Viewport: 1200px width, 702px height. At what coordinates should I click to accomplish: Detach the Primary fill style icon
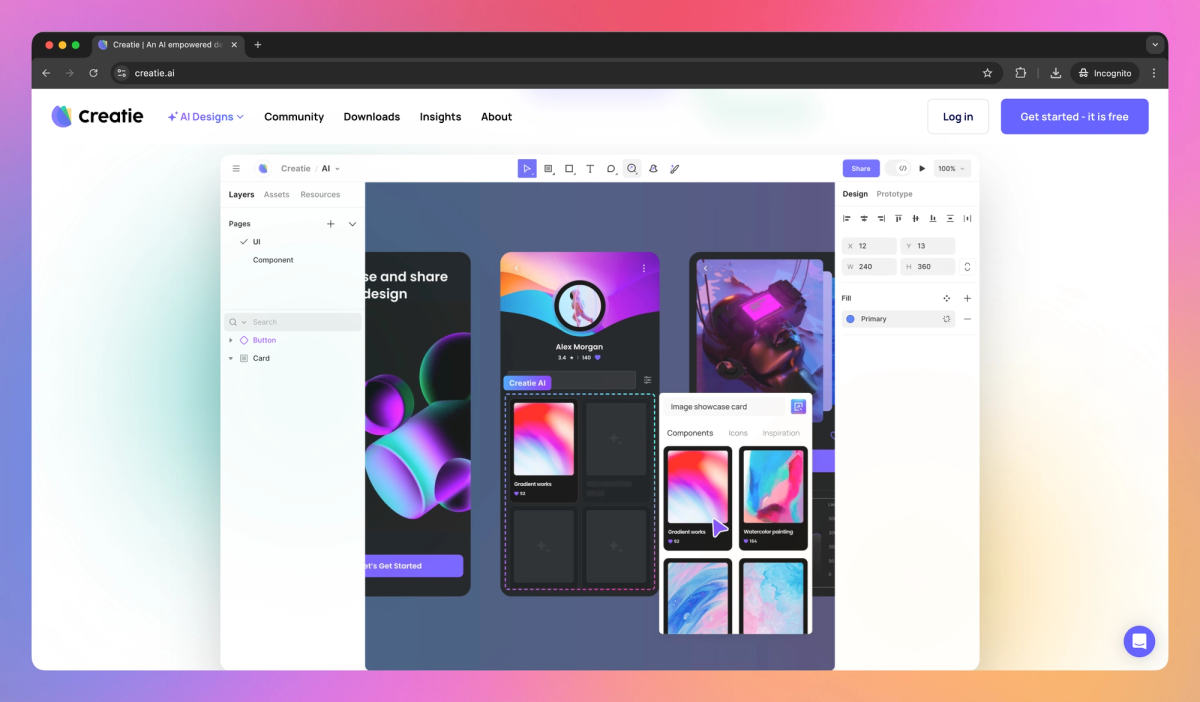pos(946,319)
